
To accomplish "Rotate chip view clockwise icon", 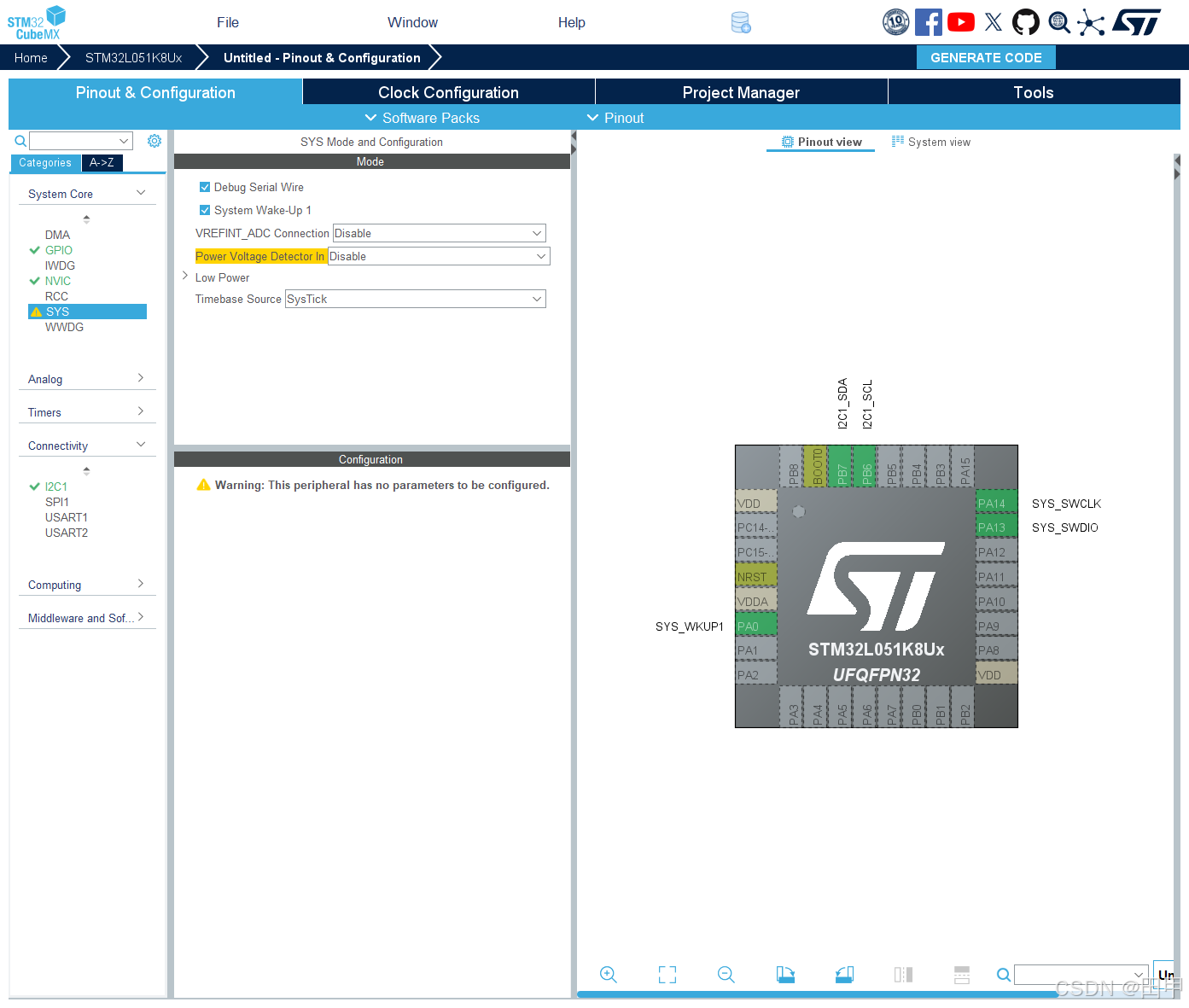I will pyautogui.click(x=785, y=975).
